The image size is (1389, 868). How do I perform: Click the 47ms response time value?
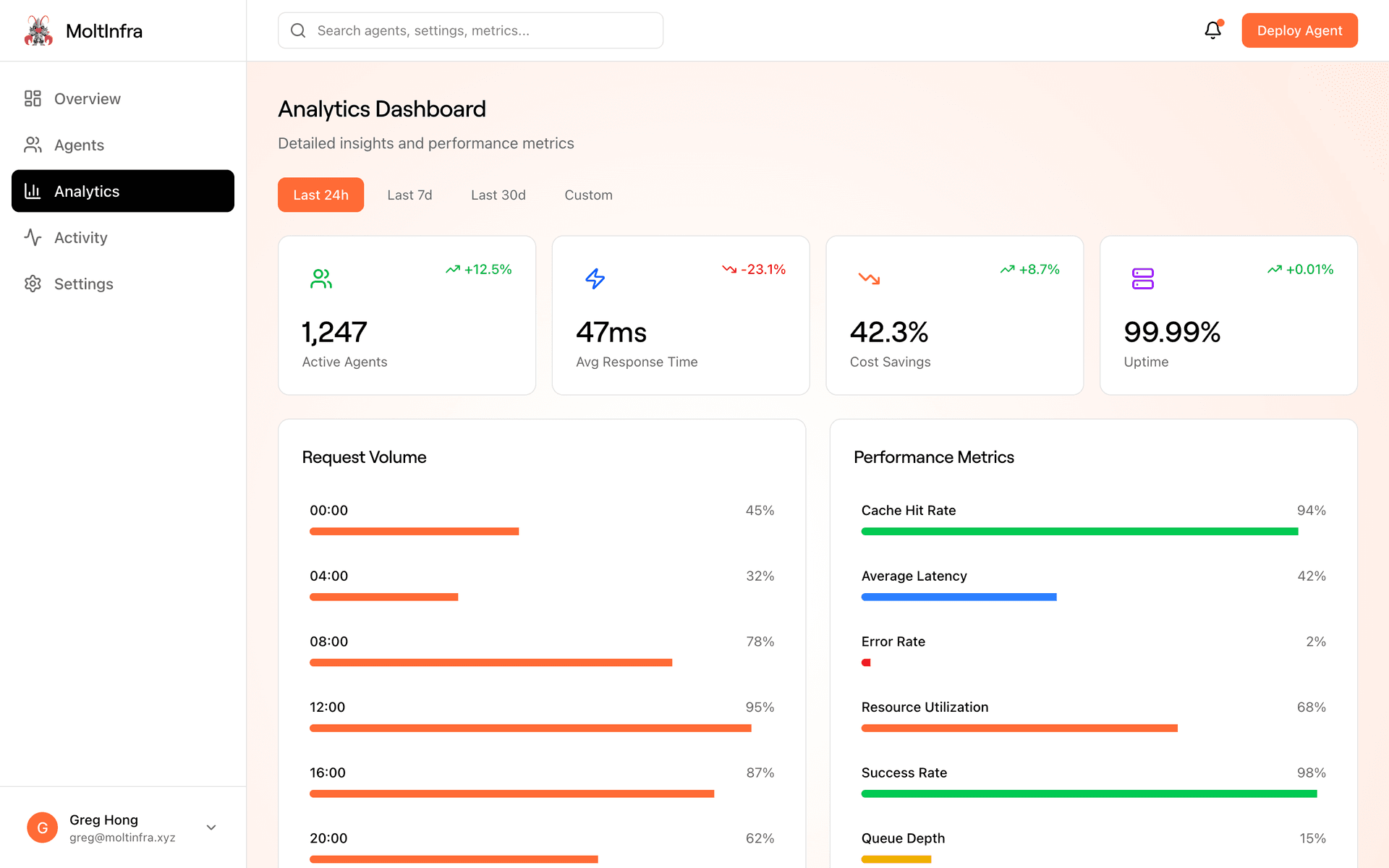(611, 332)
